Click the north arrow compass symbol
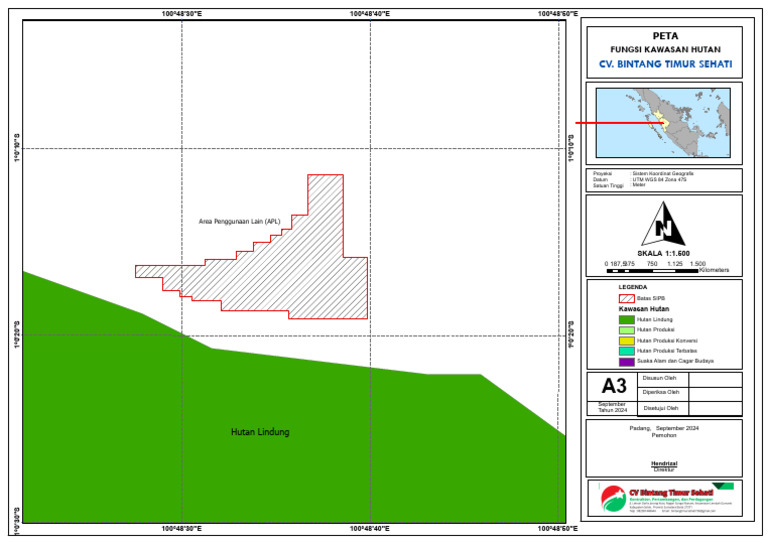This screenshot has height=542, width=768. click(664, 224)
